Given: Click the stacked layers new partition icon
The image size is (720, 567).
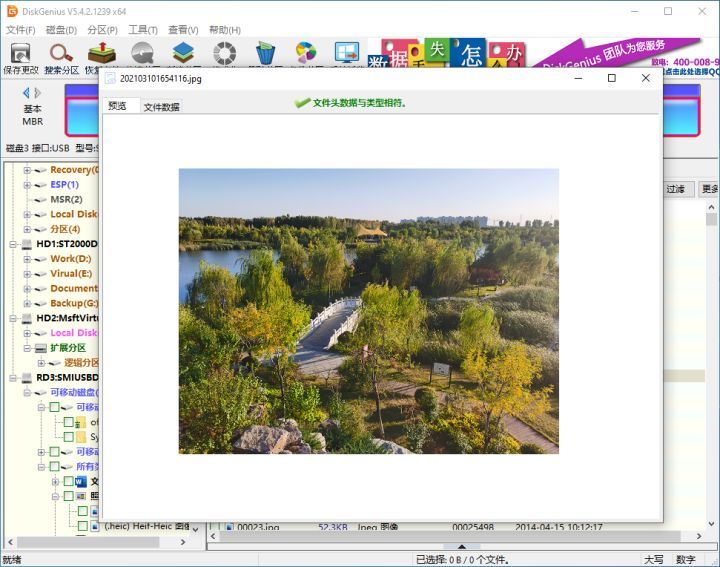Looking at the screenshot, I should click(183, 53).
